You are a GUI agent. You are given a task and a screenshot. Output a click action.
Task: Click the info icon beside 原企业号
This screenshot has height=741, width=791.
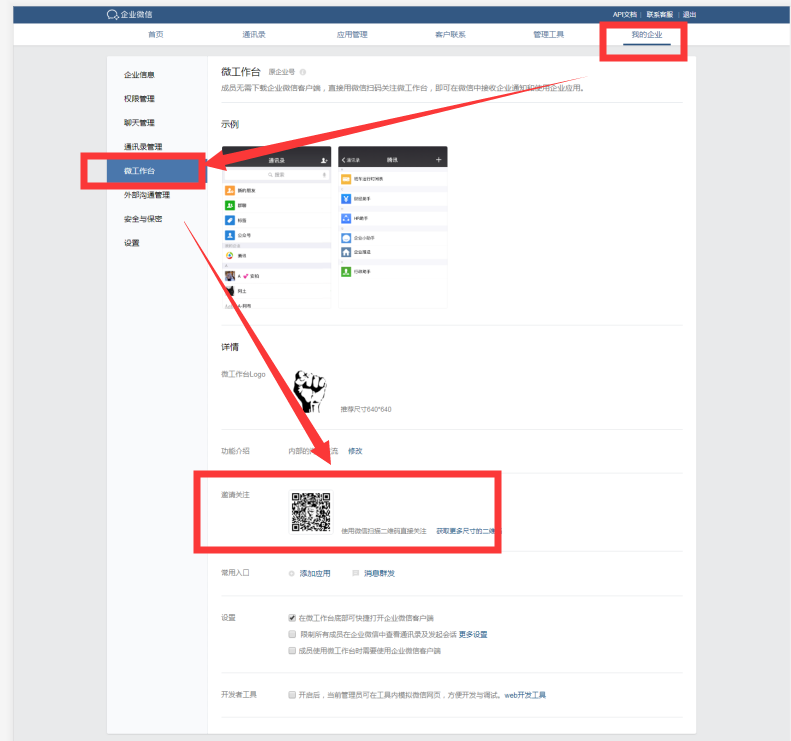303,72
